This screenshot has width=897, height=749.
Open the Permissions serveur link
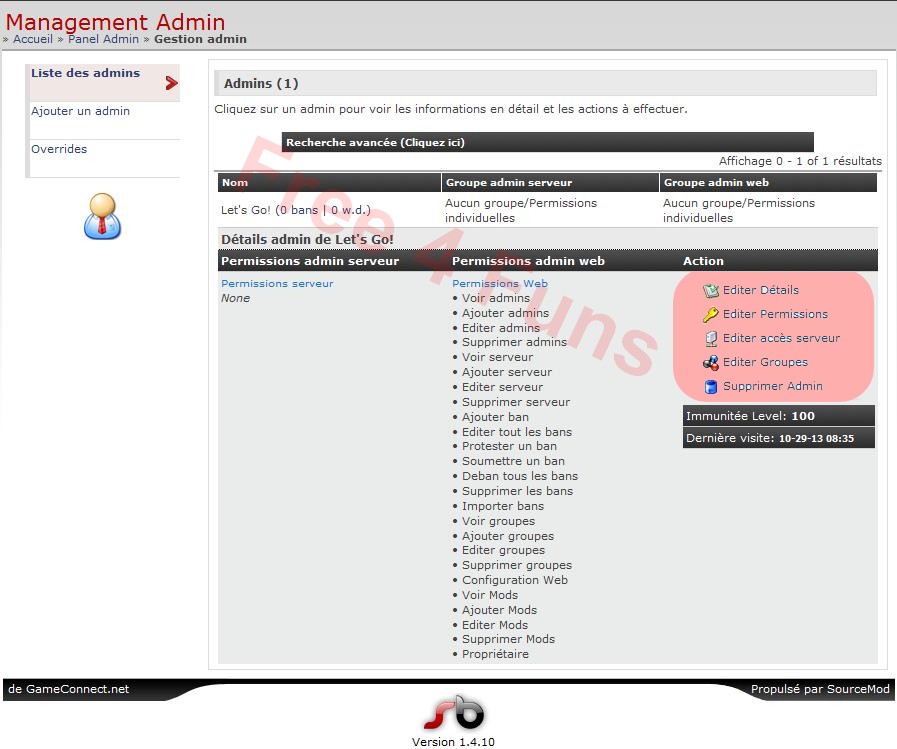(x=277, y=283)
